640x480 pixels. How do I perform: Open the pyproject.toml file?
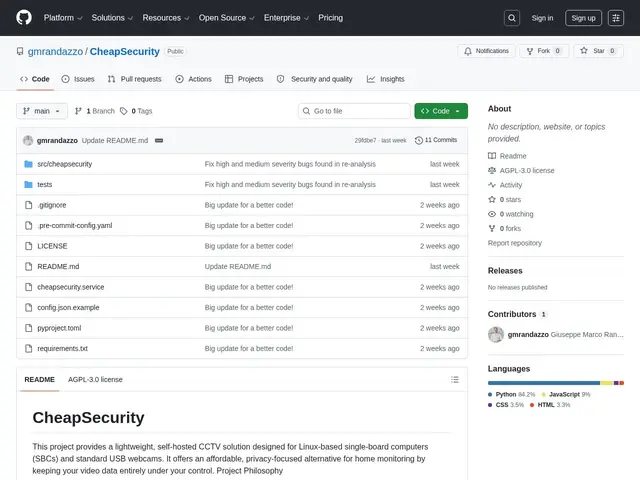tap(59, 328)
